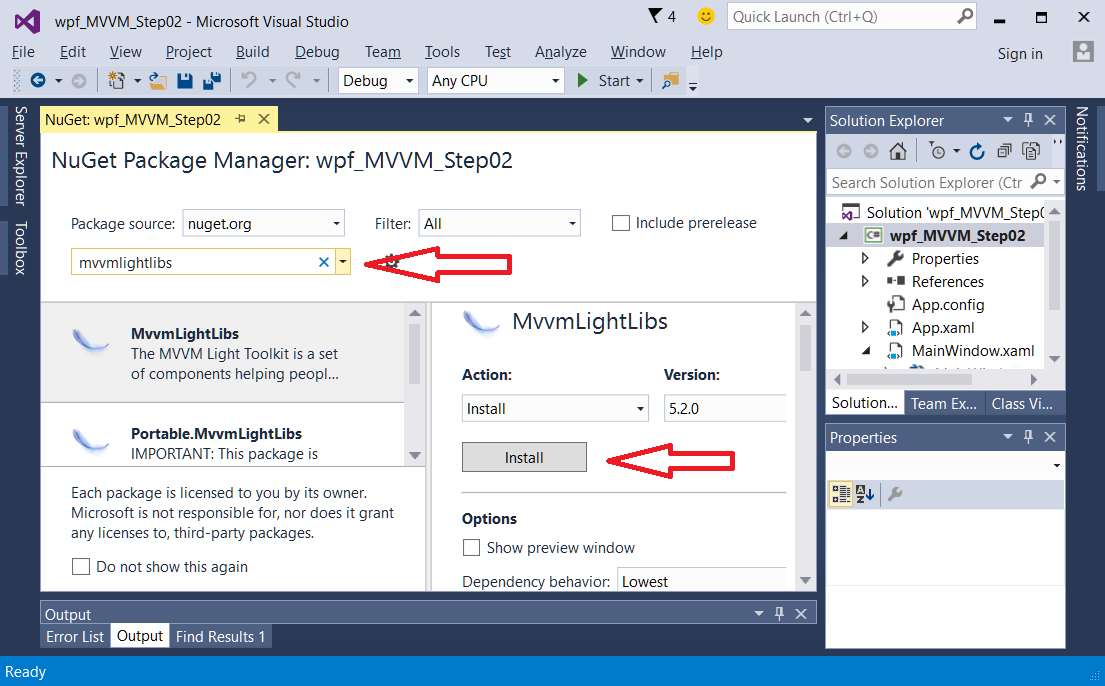The image size is (1105, 686).
Task: Click the Save toolbar icon
Action: (x=185, y=81)
